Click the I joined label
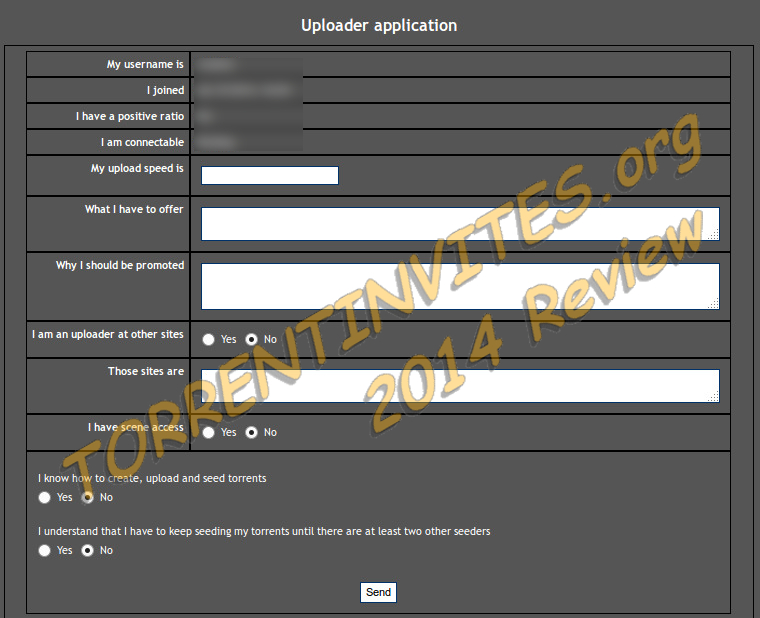Image resolution: width=760 pixels, height=618 pixels. tap(165, 91)
